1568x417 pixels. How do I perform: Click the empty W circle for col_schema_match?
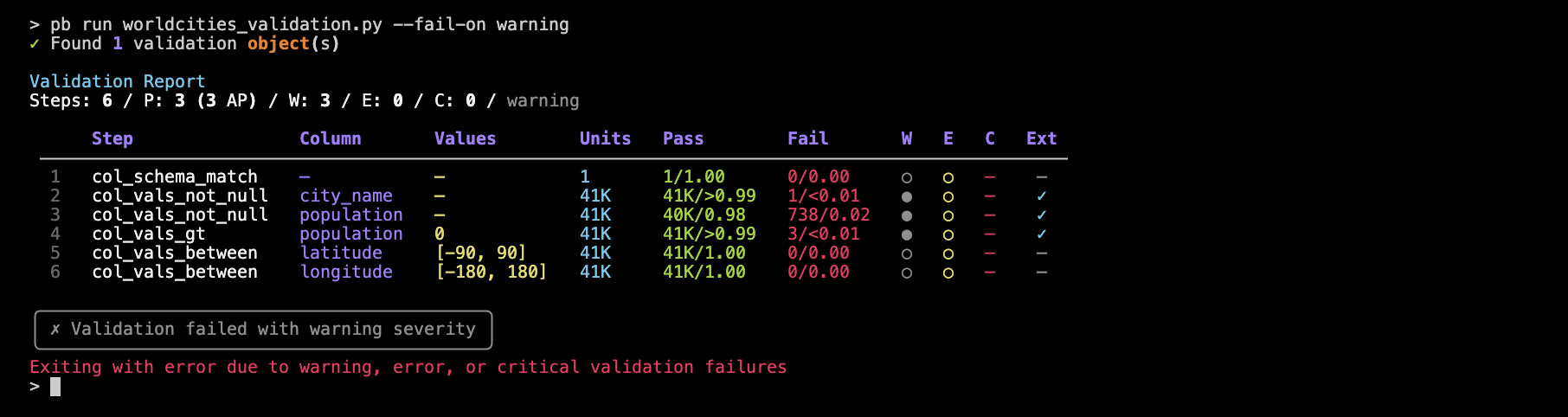[907, 177]
